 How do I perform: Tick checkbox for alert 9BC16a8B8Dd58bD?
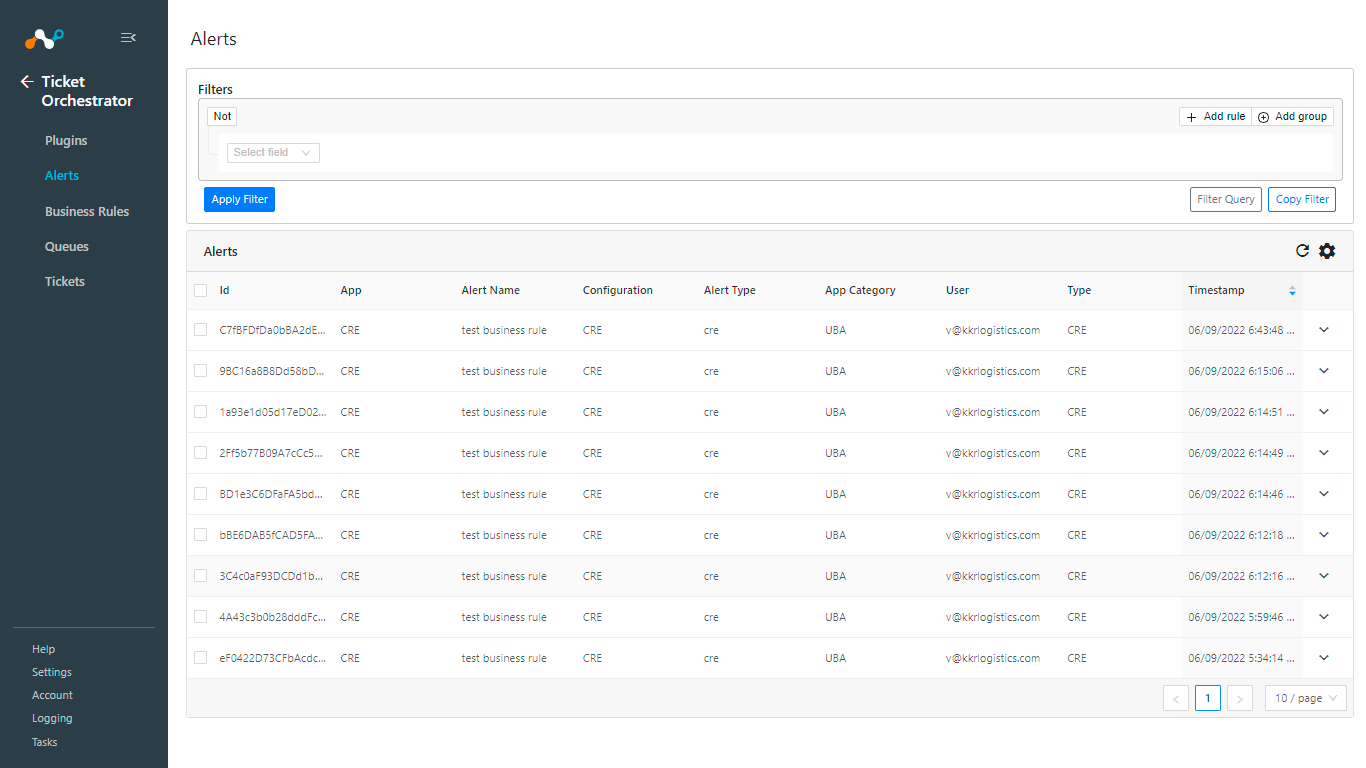[x=201, y=371]
